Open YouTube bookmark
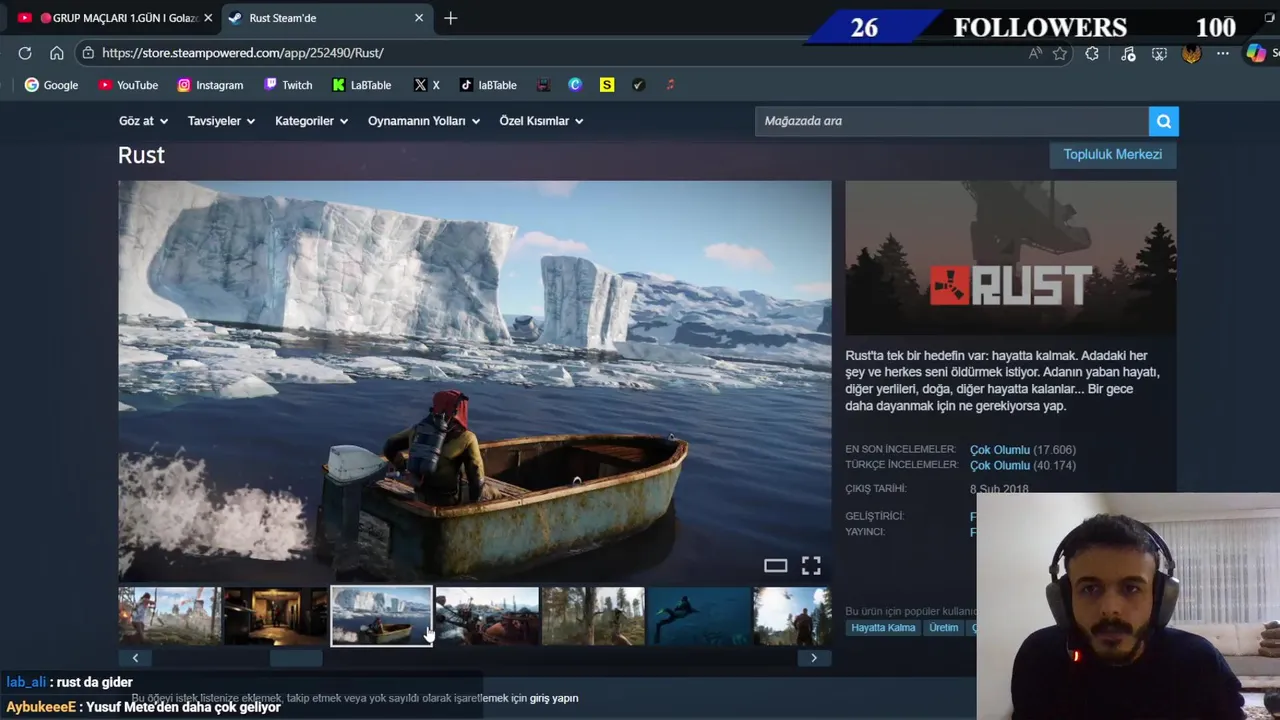Image resolution: width=1280 pixels, height=720 pixels. pyautogui.click(x=128, y=85)
